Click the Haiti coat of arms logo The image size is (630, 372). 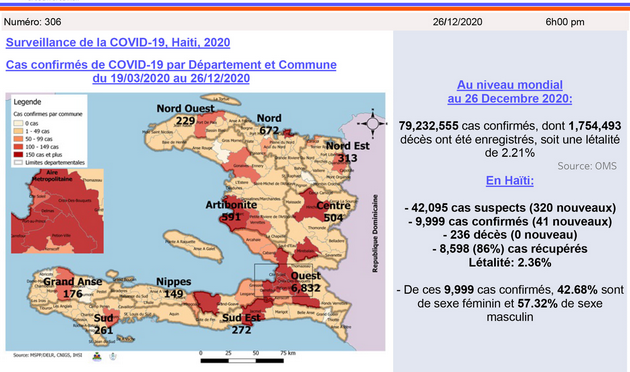coord(97,356)
